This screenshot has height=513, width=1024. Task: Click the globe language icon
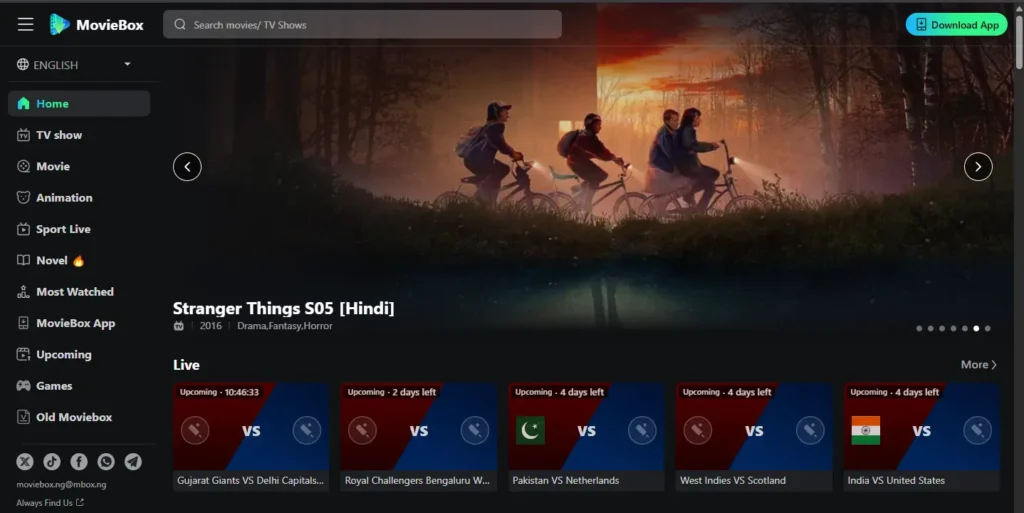[23, 65]
